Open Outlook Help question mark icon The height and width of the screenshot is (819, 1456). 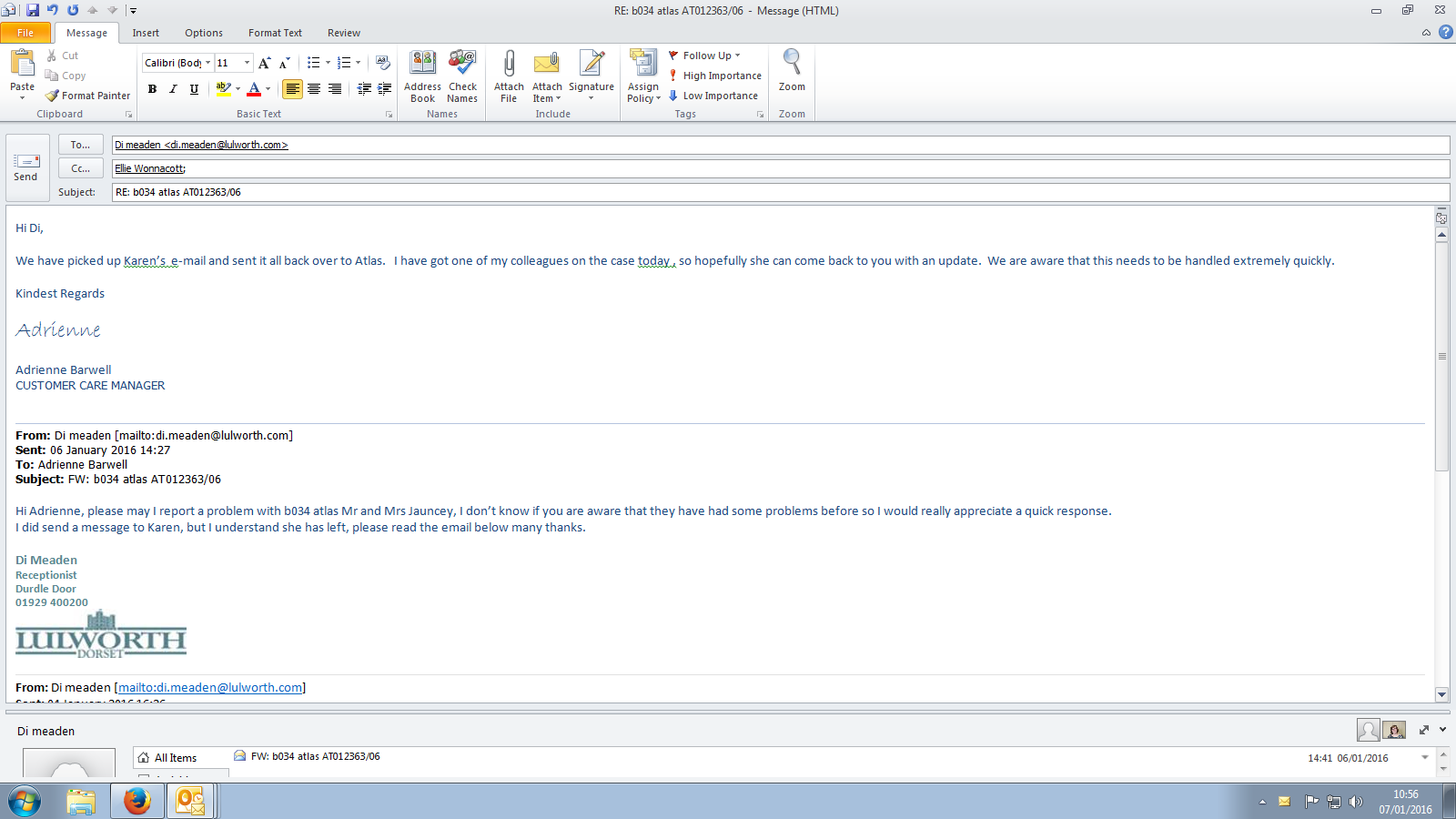click(1445, 32)
